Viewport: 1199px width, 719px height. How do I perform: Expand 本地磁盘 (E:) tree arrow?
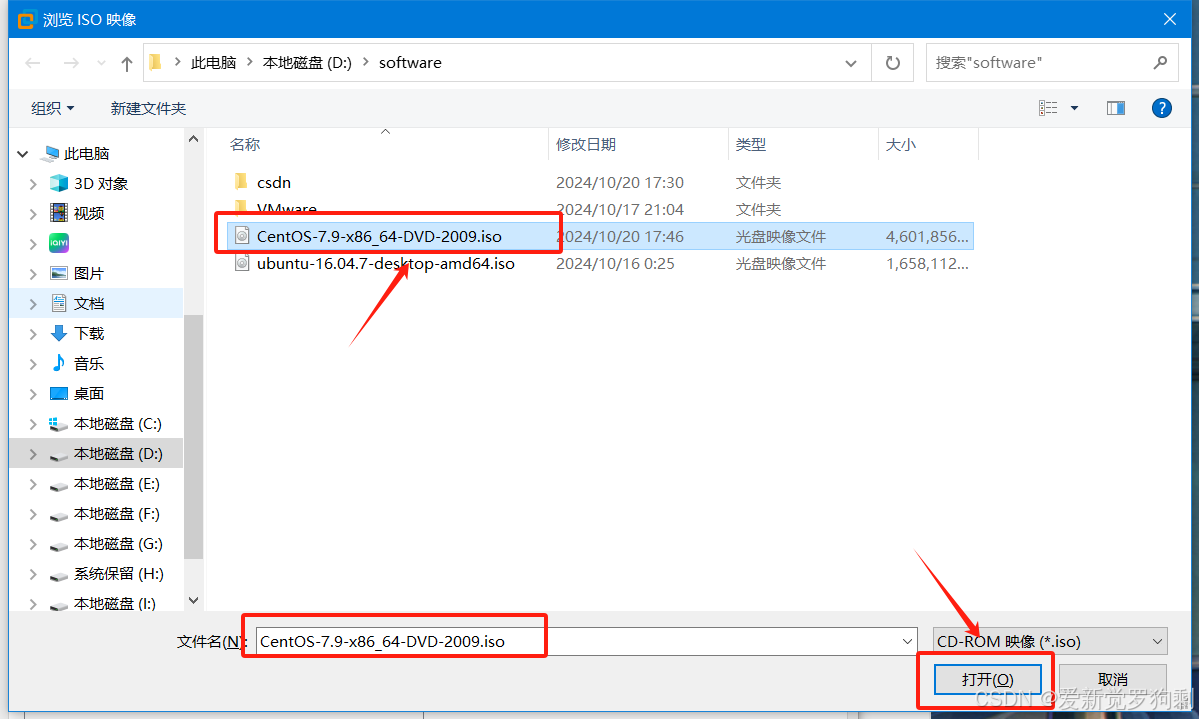tap(33, 483)
